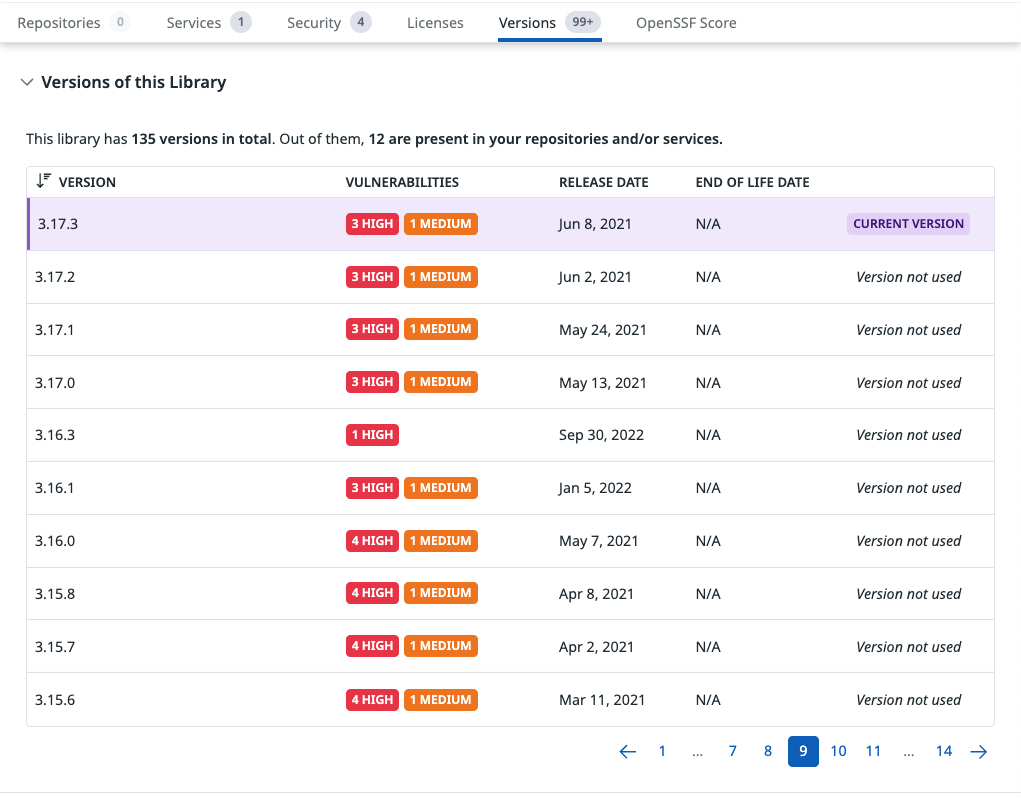Switch to the Security tab
1021x798 pixels.
314,22
